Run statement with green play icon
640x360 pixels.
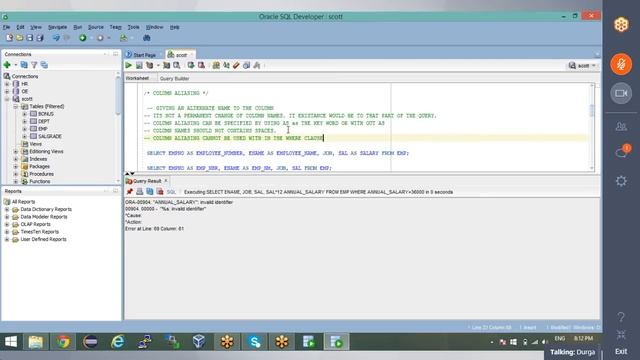129,65
